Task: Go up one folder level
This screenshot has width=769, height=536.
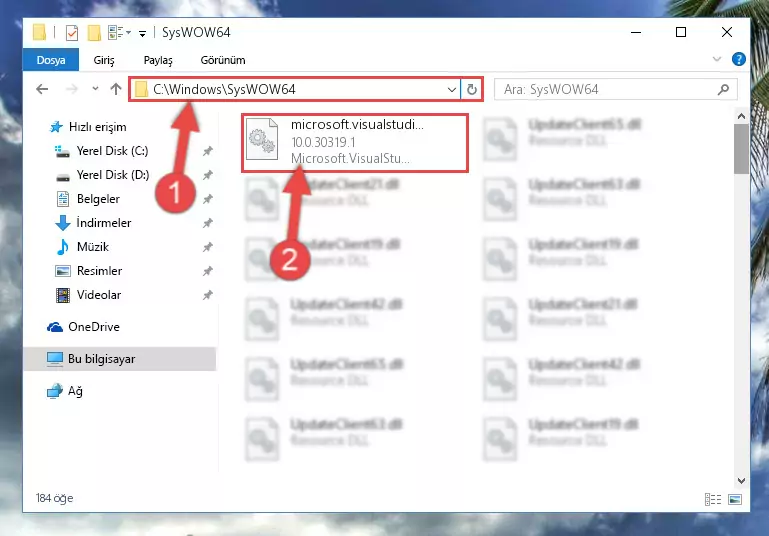Action: (116, 89)
